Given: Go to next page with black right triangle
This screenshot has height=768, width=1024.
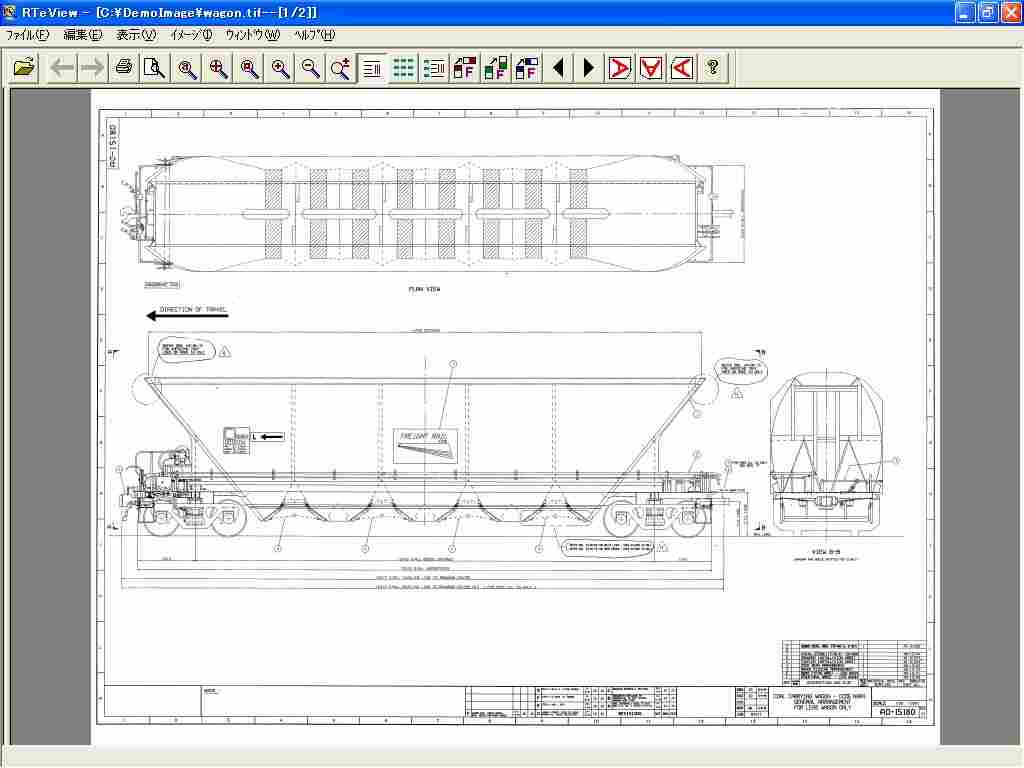Looking at the screenshot, I should (x=588, y=67).
